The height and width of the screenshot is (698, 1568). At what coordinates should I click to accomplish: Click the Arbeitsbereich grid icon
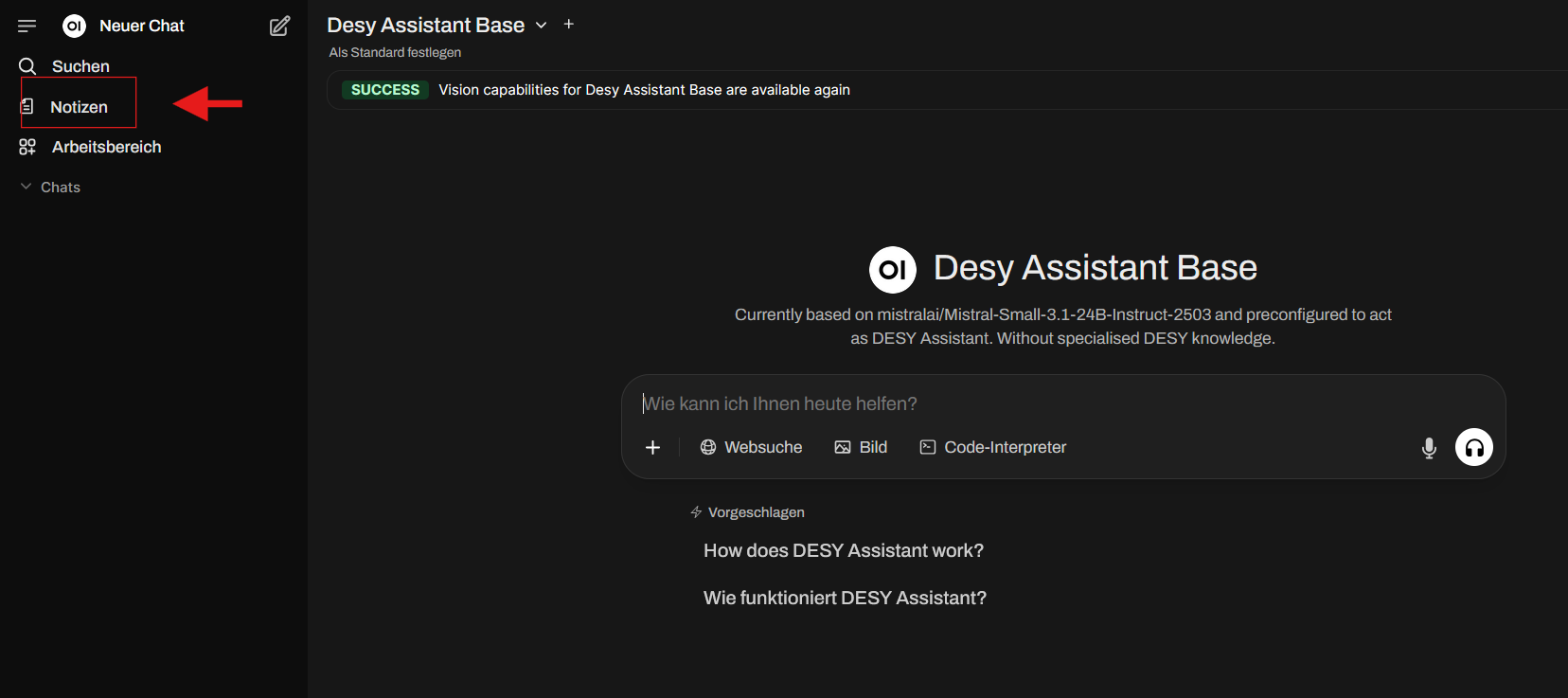(x=27, y=147)
